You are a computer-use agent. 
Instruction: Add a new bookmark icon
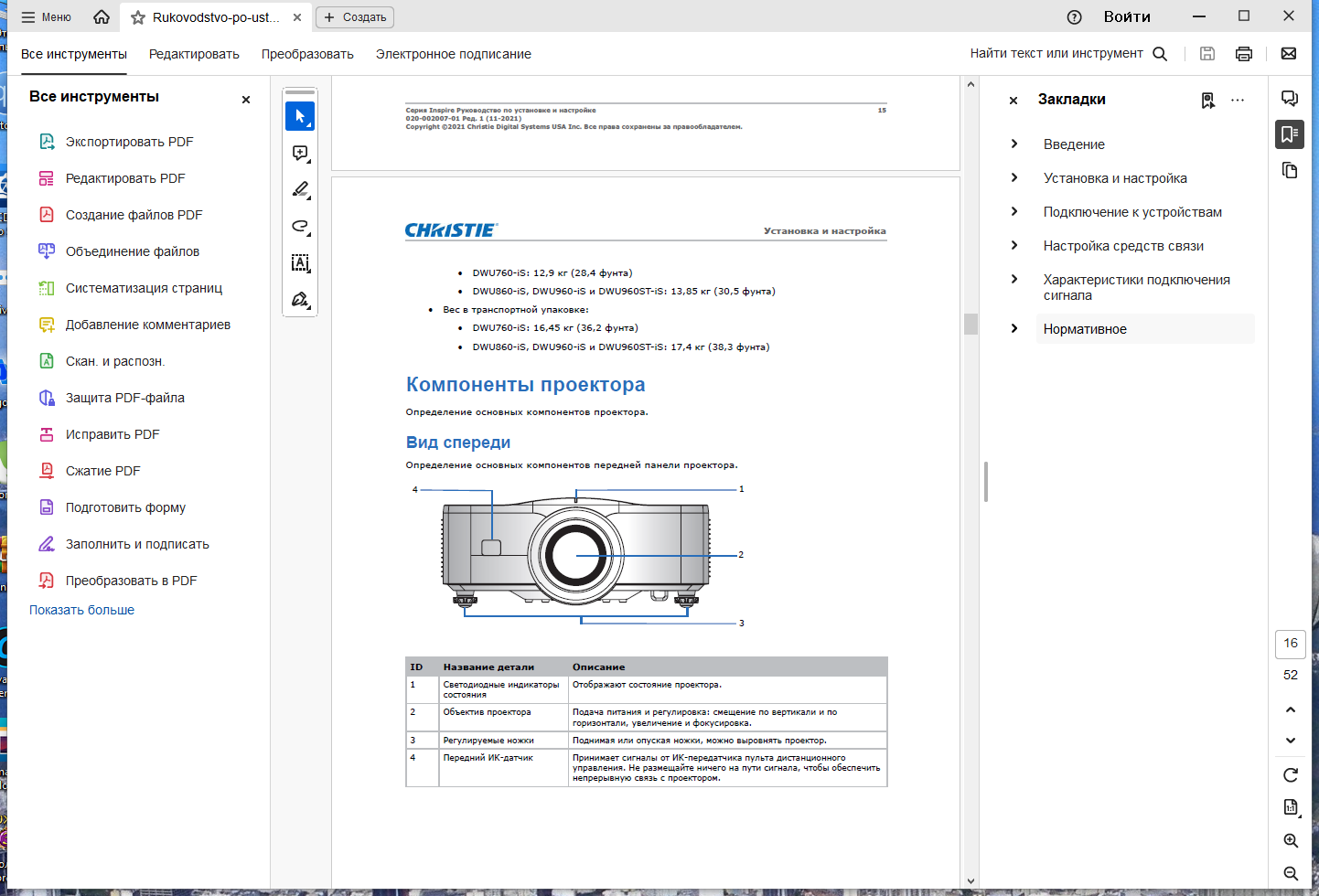(1208, 100)
